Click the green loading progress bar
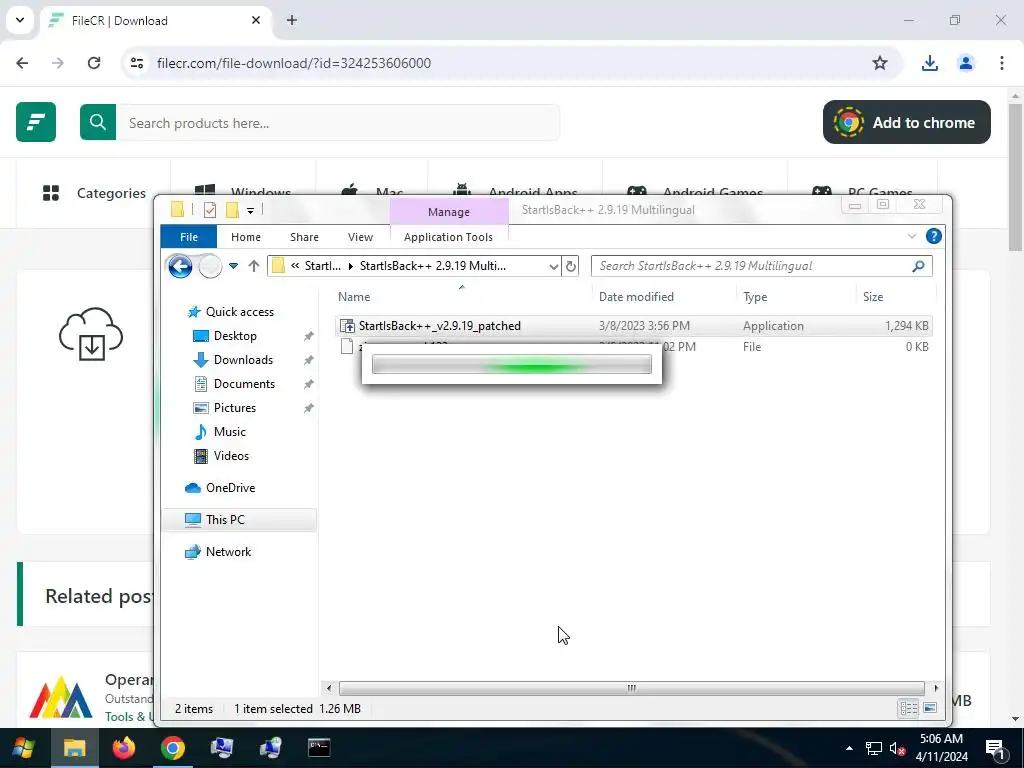1024x768 pixels. coord(511,364)
